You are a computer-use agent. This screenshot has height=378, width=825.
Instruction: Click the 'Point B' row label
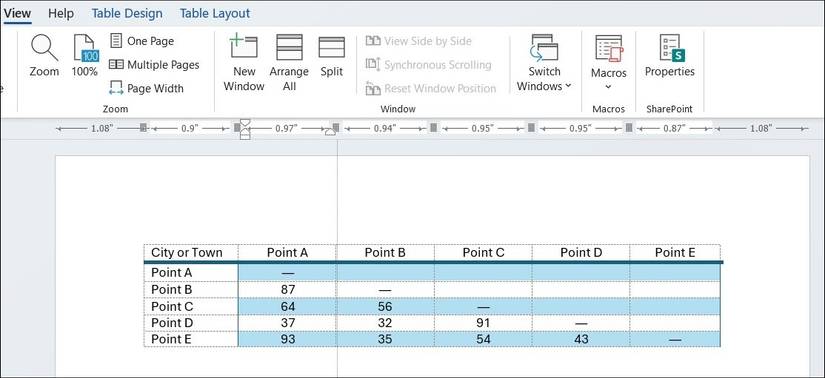coord(191,290)
